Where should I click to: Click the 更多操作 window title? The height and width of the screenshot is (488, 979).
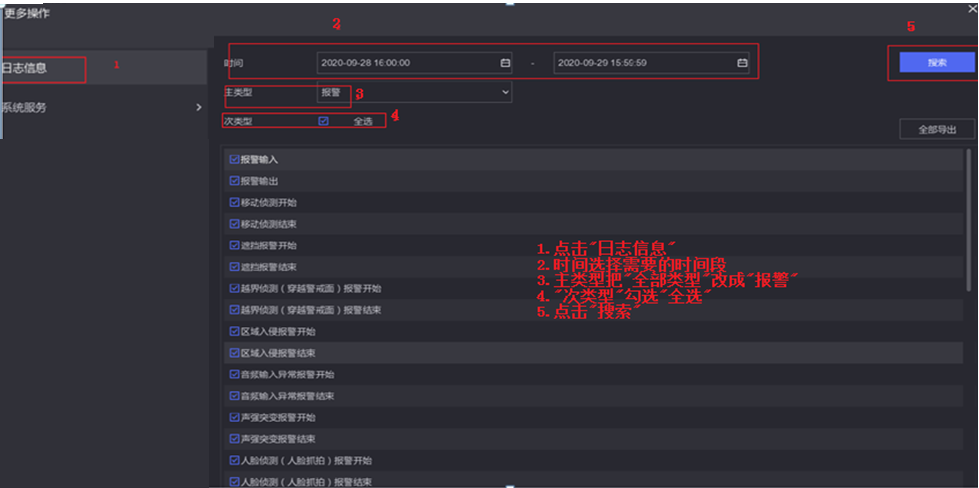coord(26,14)
